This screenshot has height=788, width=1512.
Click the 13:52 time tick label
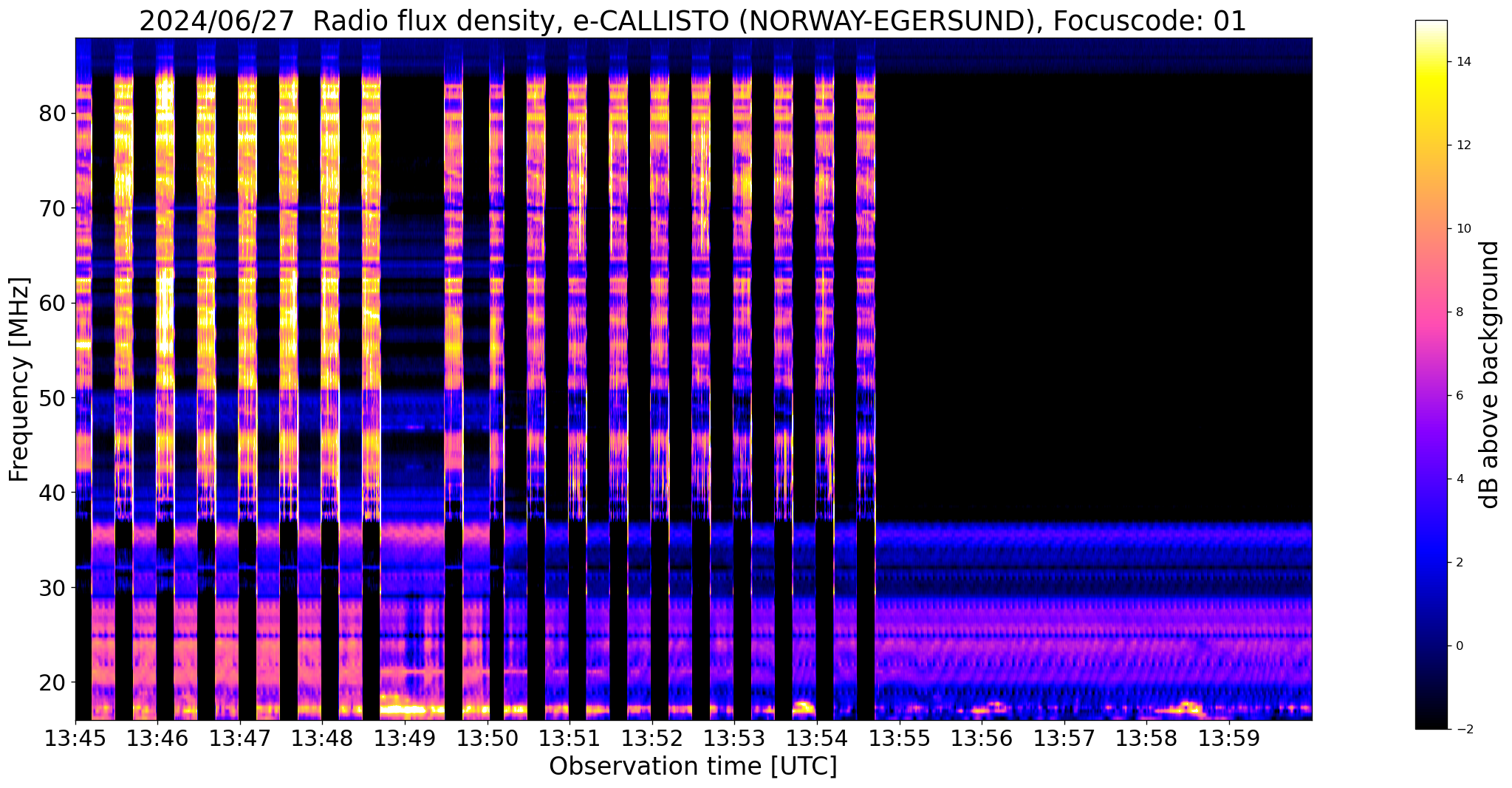(652, 738)
